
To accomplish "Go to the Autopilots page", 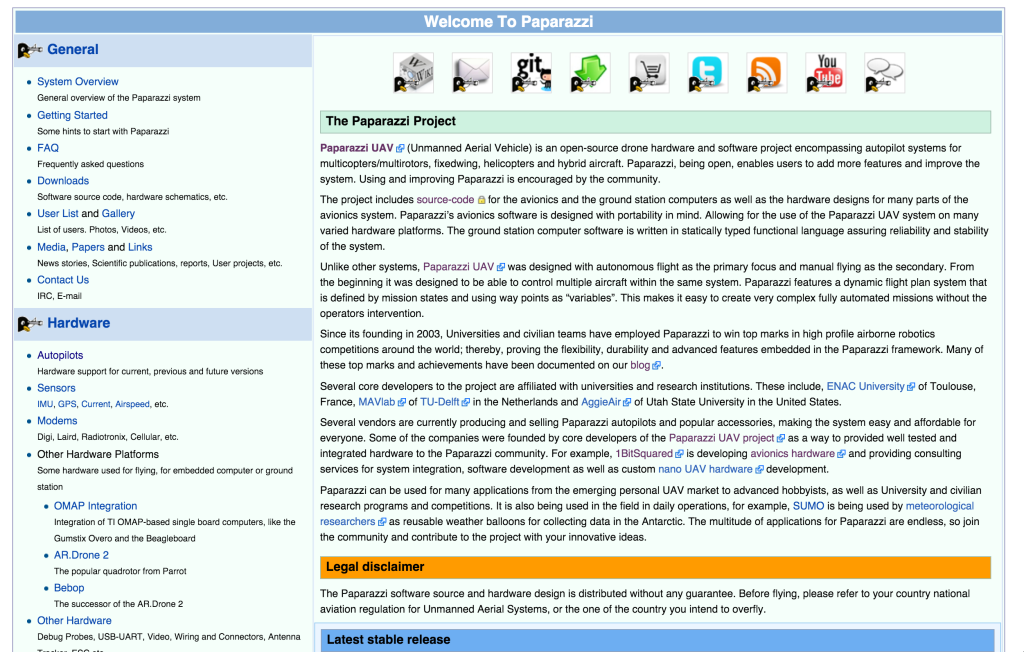I will 60,355.
